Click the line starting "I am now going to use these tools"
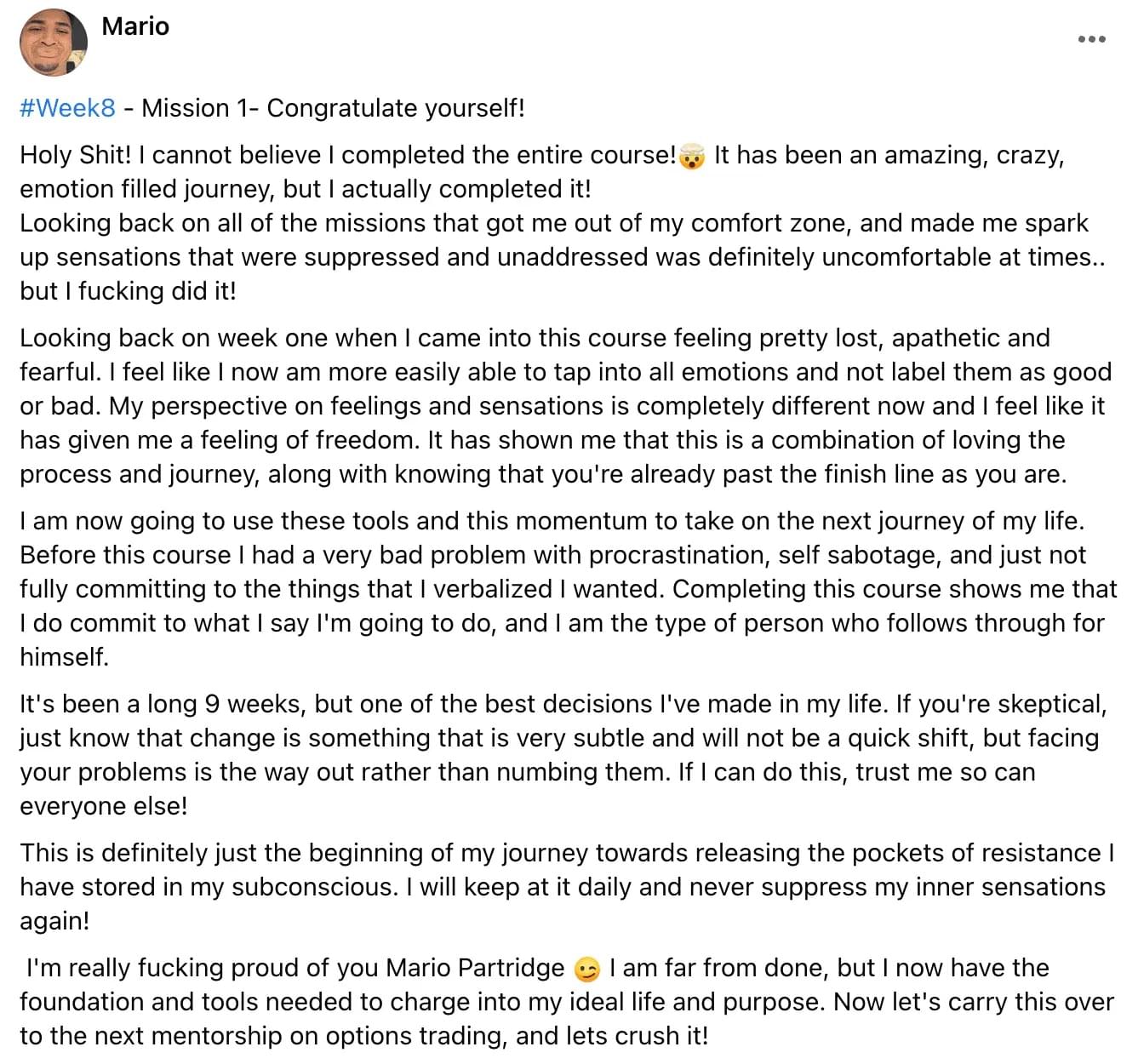This screenshot has height=1064, width=1138. click(552, 521)
